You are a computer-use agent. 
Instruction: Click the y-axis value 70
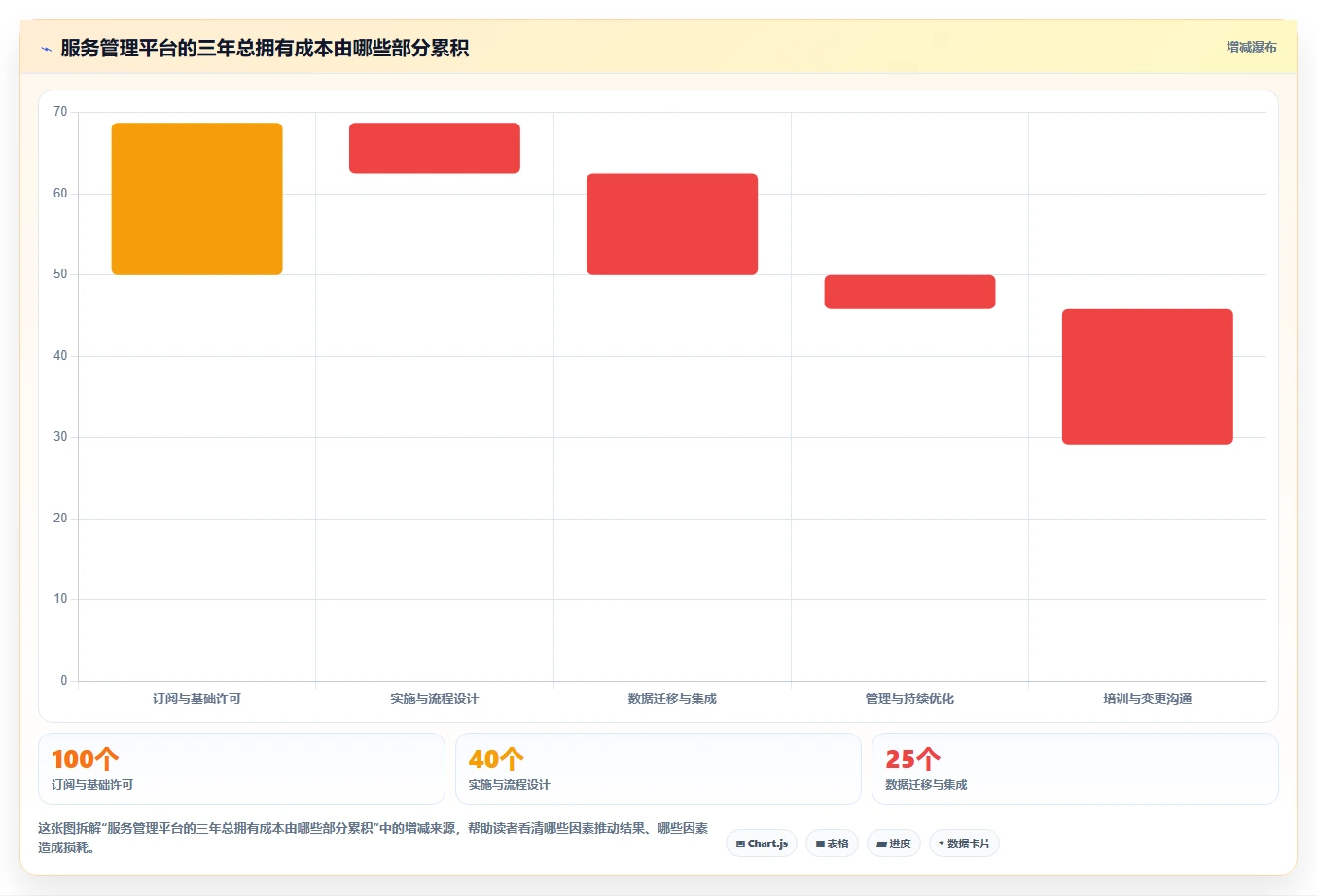coord(60,112)
